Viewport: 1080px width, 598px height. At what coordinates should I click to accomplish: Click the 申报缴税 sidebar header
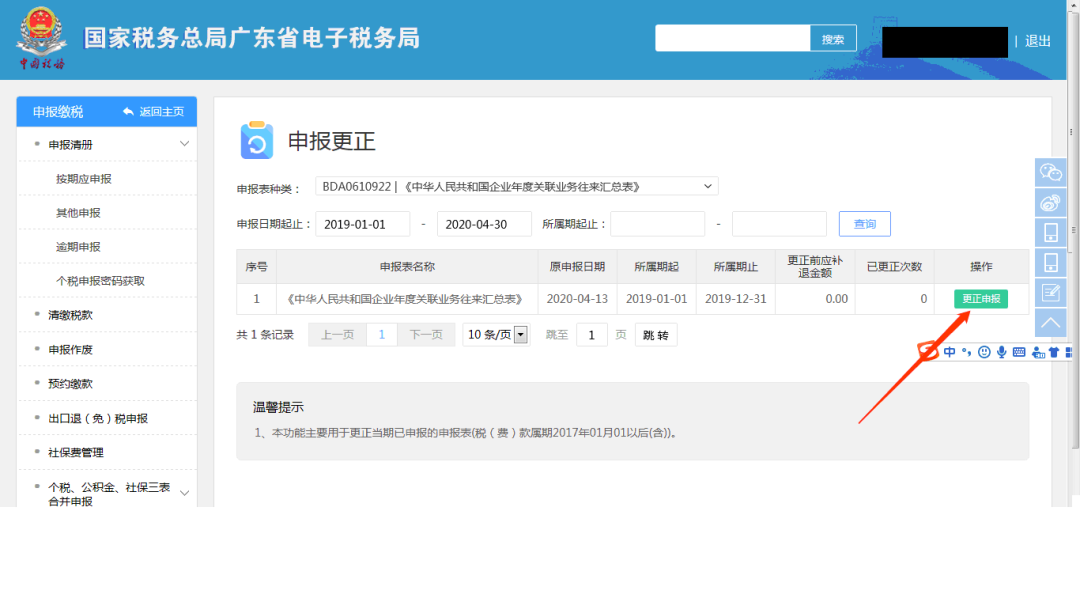tap(58, 112)
